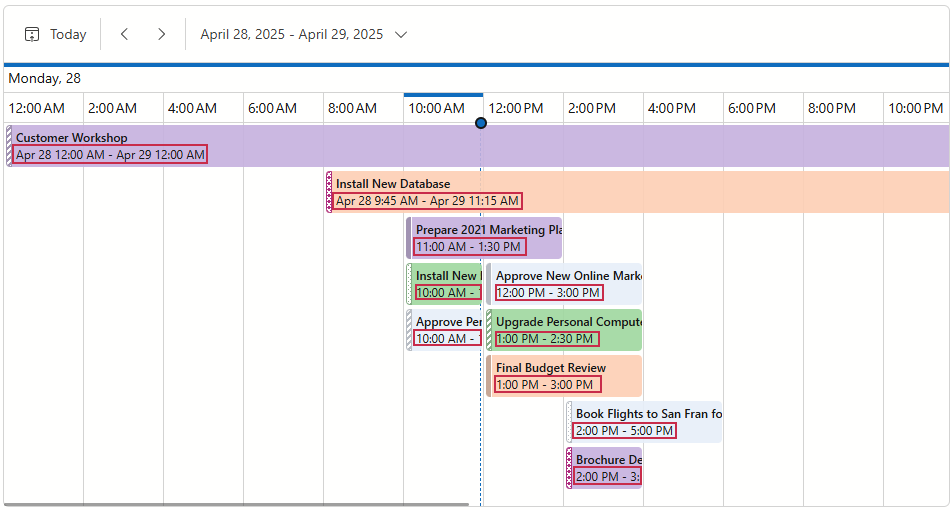The width and height of the screenshot is (950, 510).
Task: Click the horizontal scrollbar at bottom
Action: point(236,504)
